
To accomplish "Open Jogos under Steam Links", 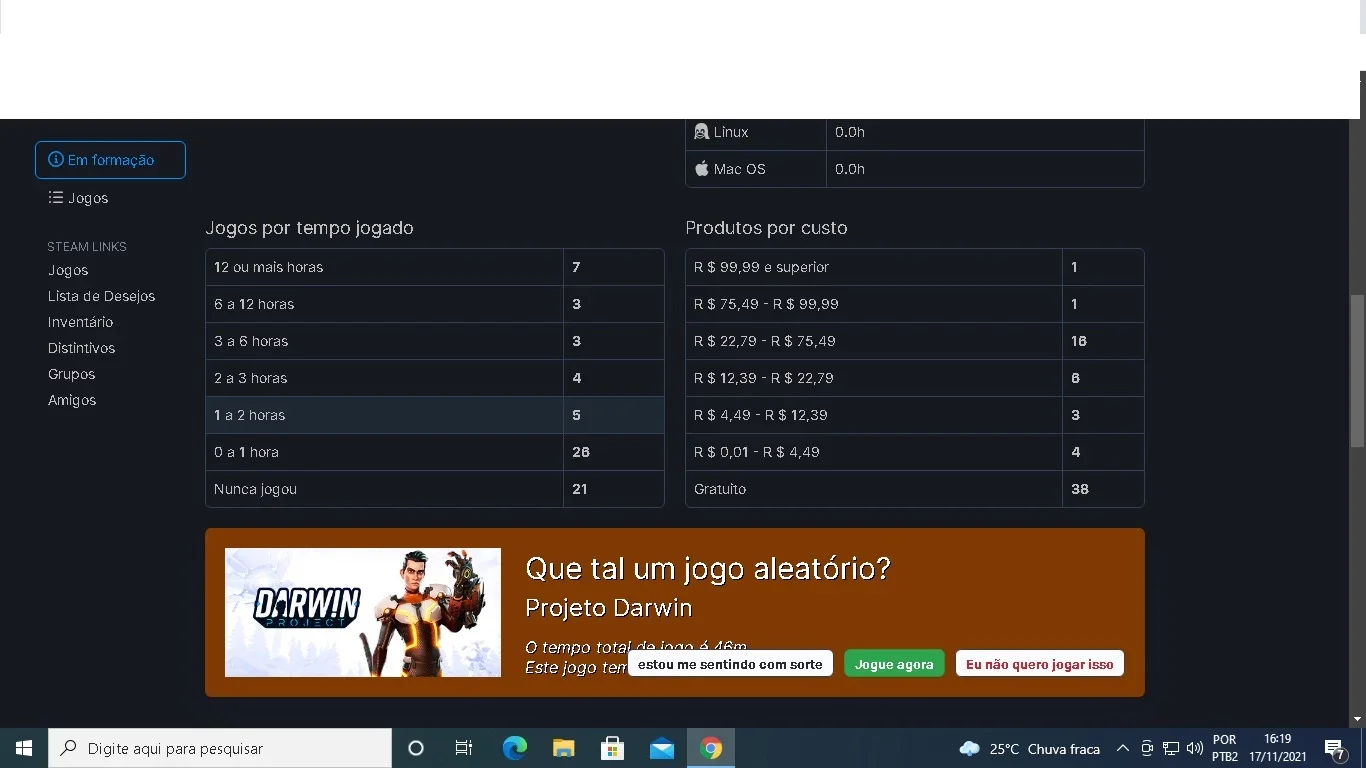I will click(68, 270).
